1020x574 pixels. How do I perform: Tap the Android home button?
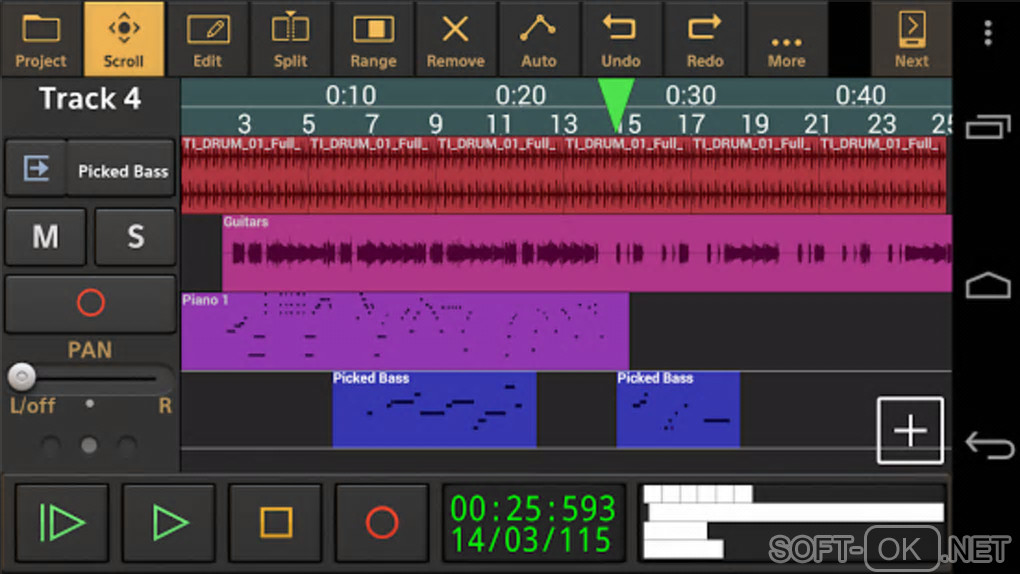(x=987, y=285)
